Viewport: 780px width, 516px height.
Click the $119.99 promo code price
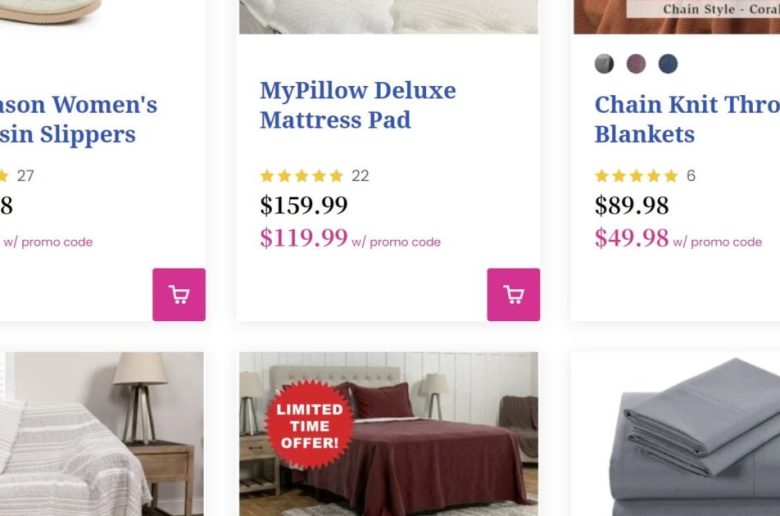click(304, 238)
